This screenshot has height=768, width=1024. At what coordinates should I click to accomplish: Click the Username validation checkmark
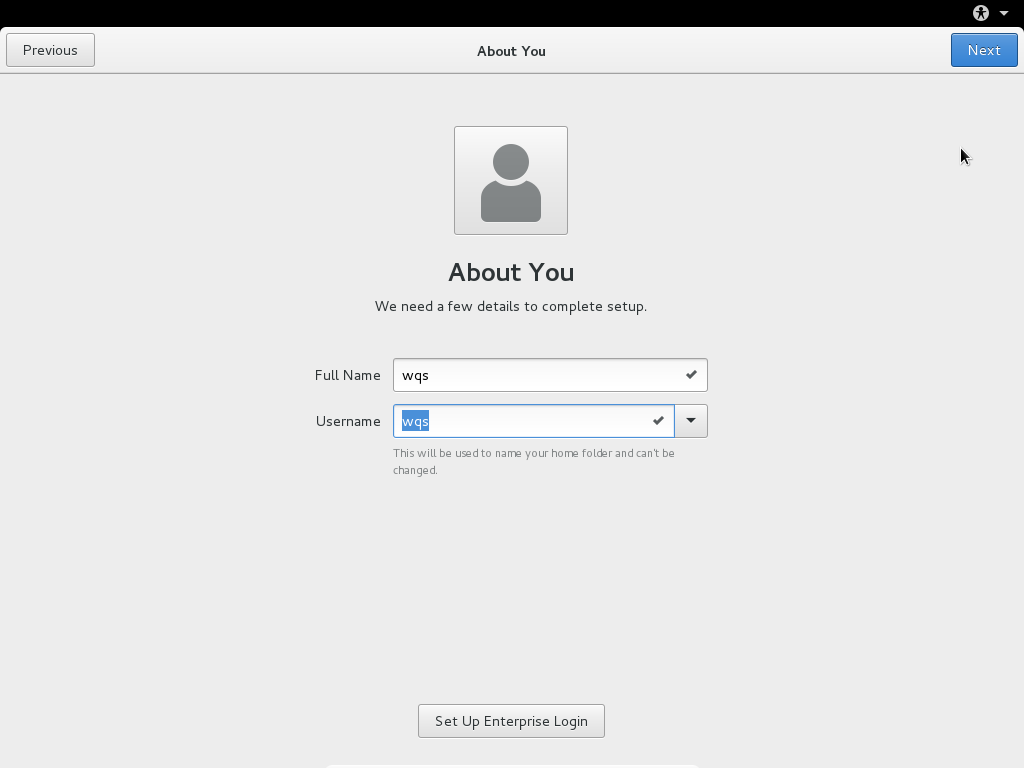658,421
